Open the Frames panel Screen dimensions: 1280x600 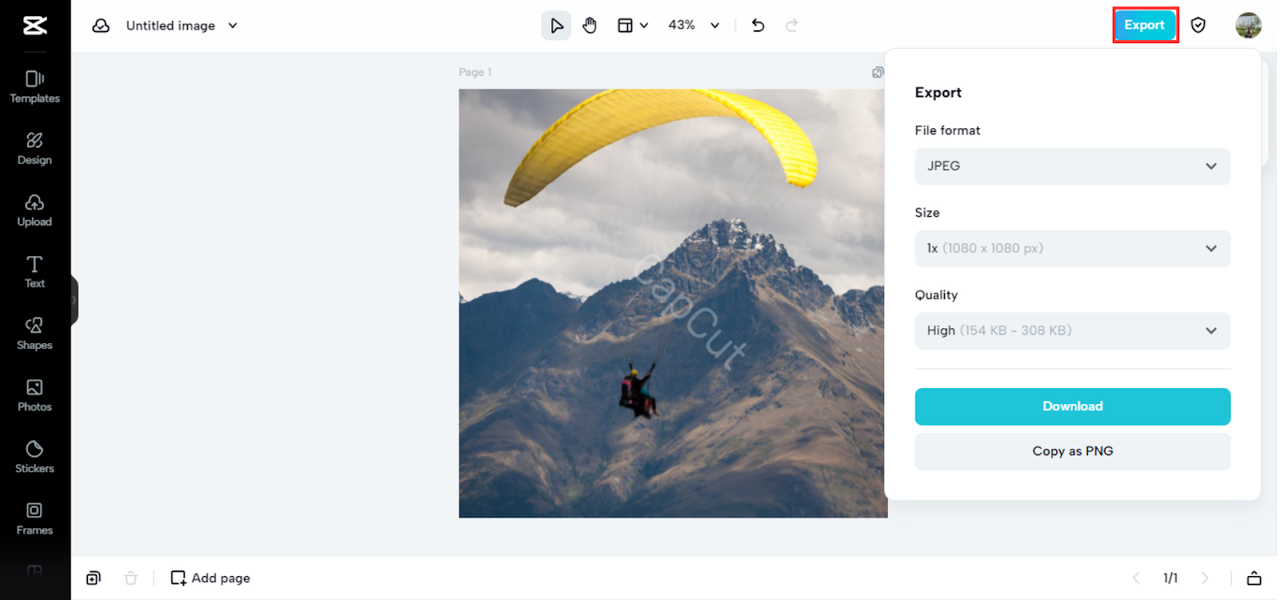35,519
